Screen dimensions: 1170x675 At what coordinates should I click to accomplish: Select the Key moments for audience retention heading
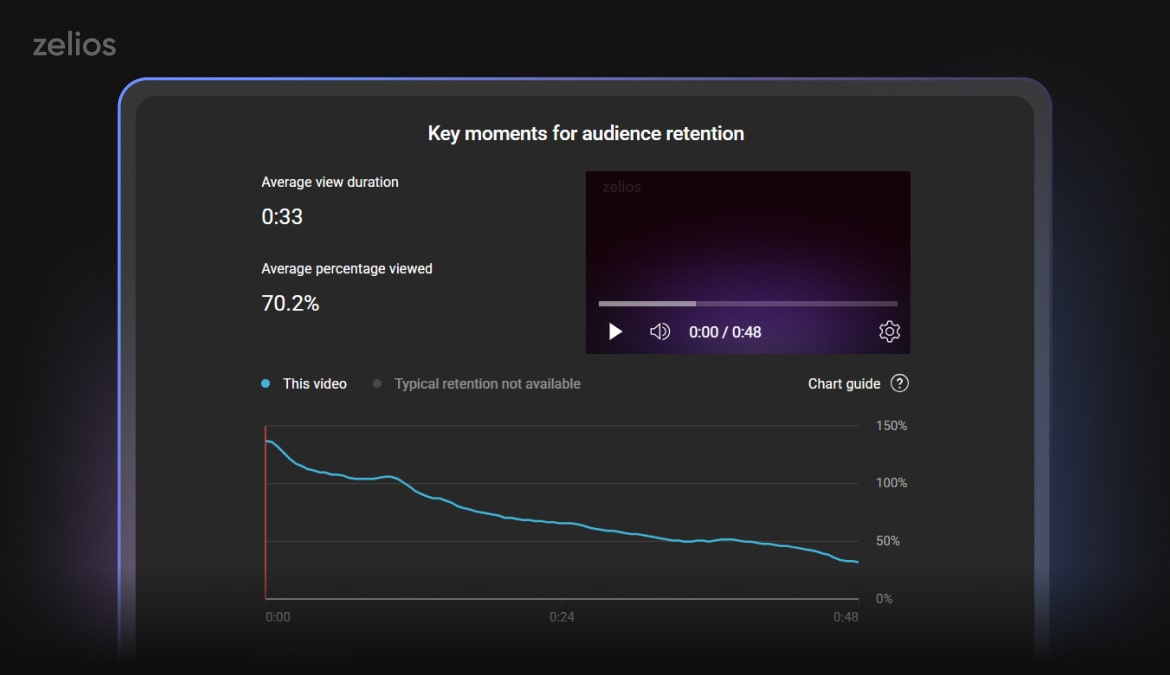586,133
